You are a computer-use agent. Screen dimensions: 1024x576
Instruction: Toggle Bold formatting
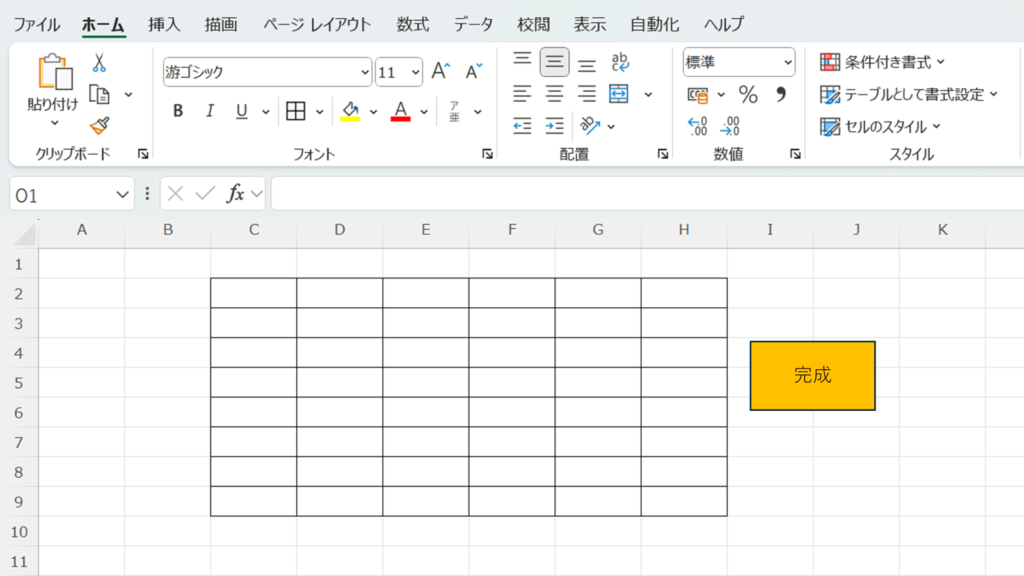click(x=178, y=111)
